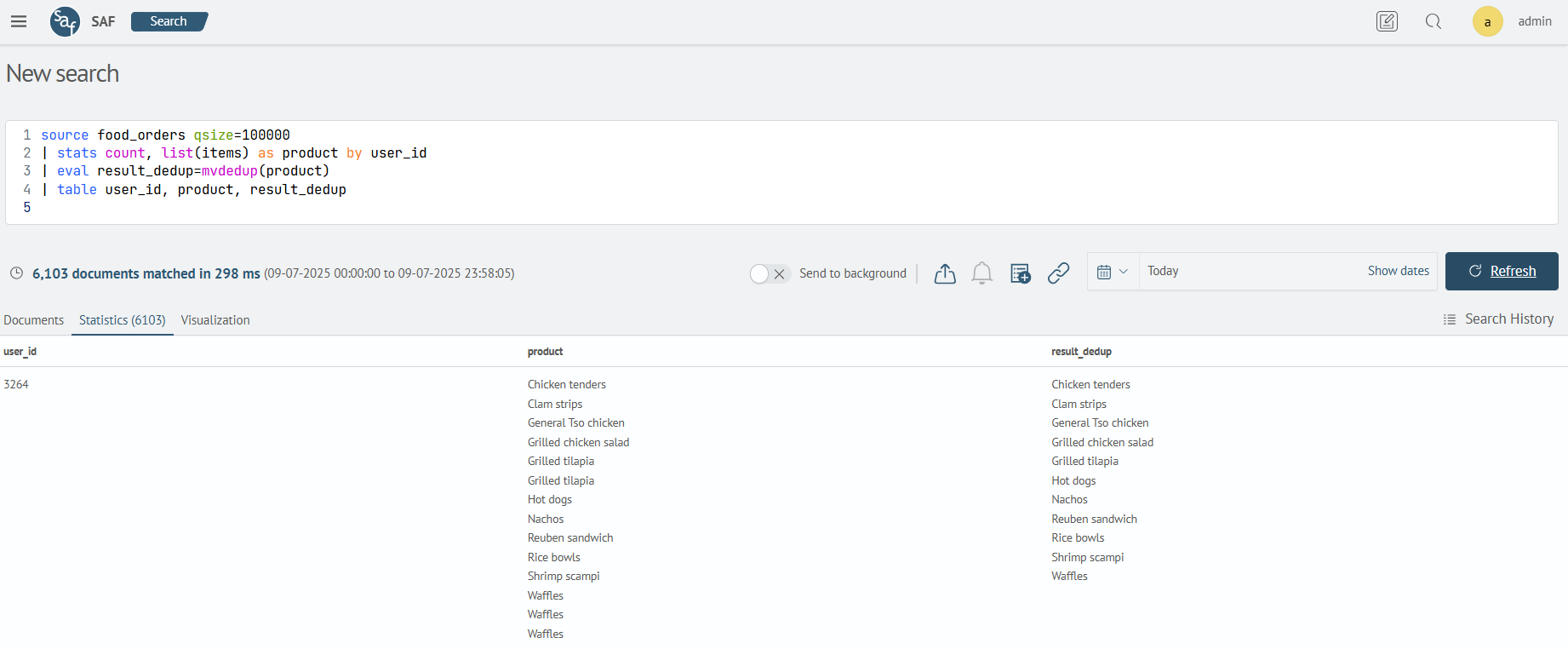Click the admin username label
Viewport: 1568px width, 649px height.
click(x=1535, y=21)
